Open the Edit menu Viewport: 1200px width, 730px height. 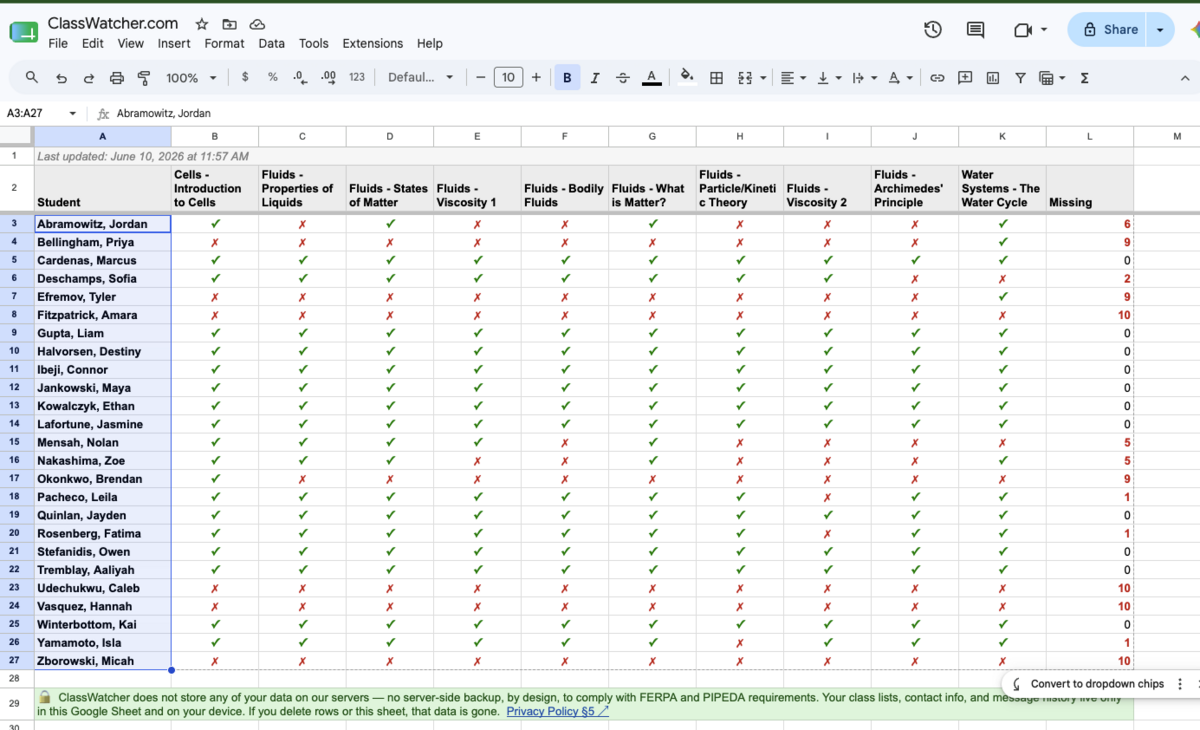tap(93, 43)
